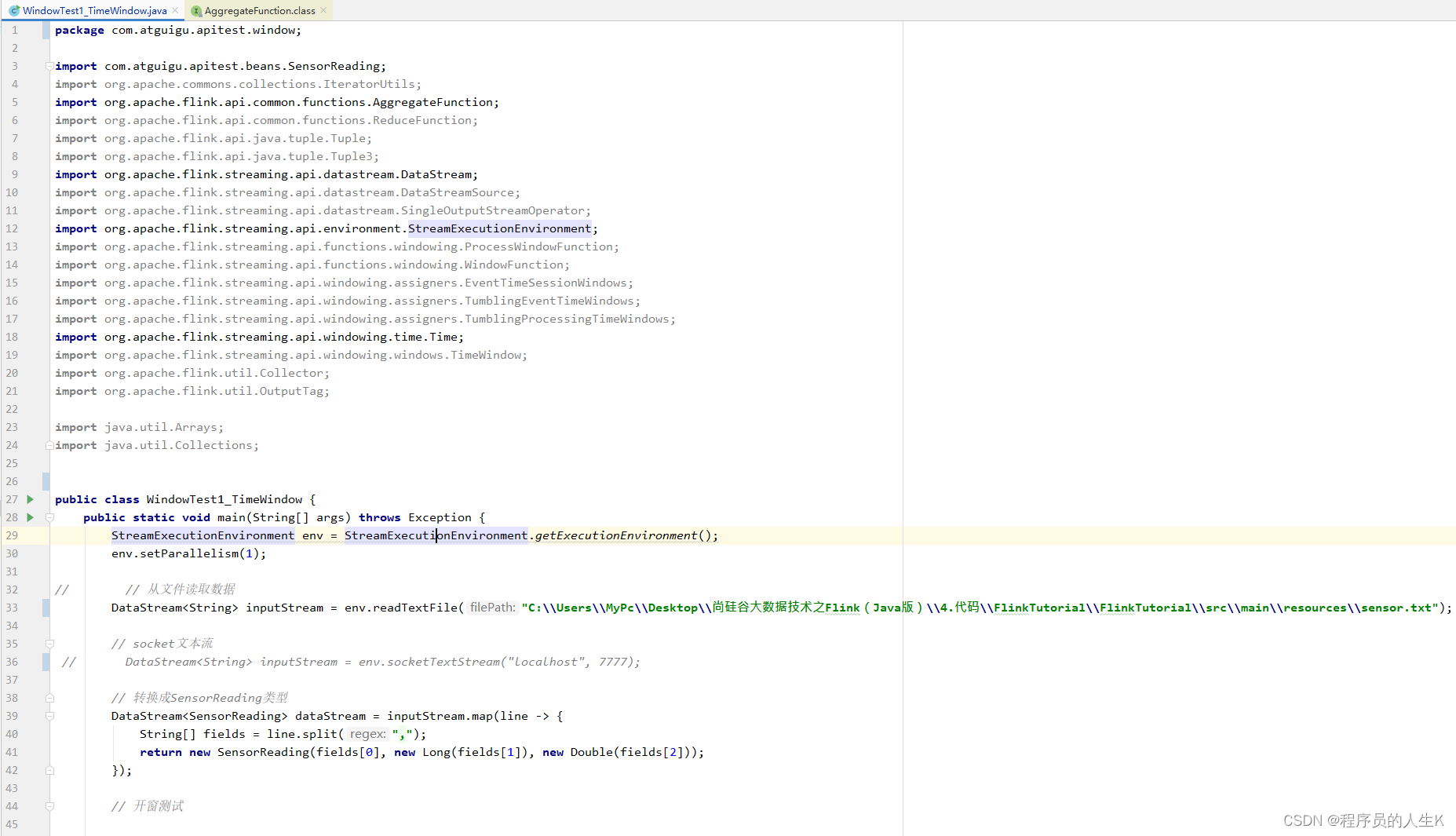Toggle fold marker at the SensorReading comment line

click(x=49, y=698)
